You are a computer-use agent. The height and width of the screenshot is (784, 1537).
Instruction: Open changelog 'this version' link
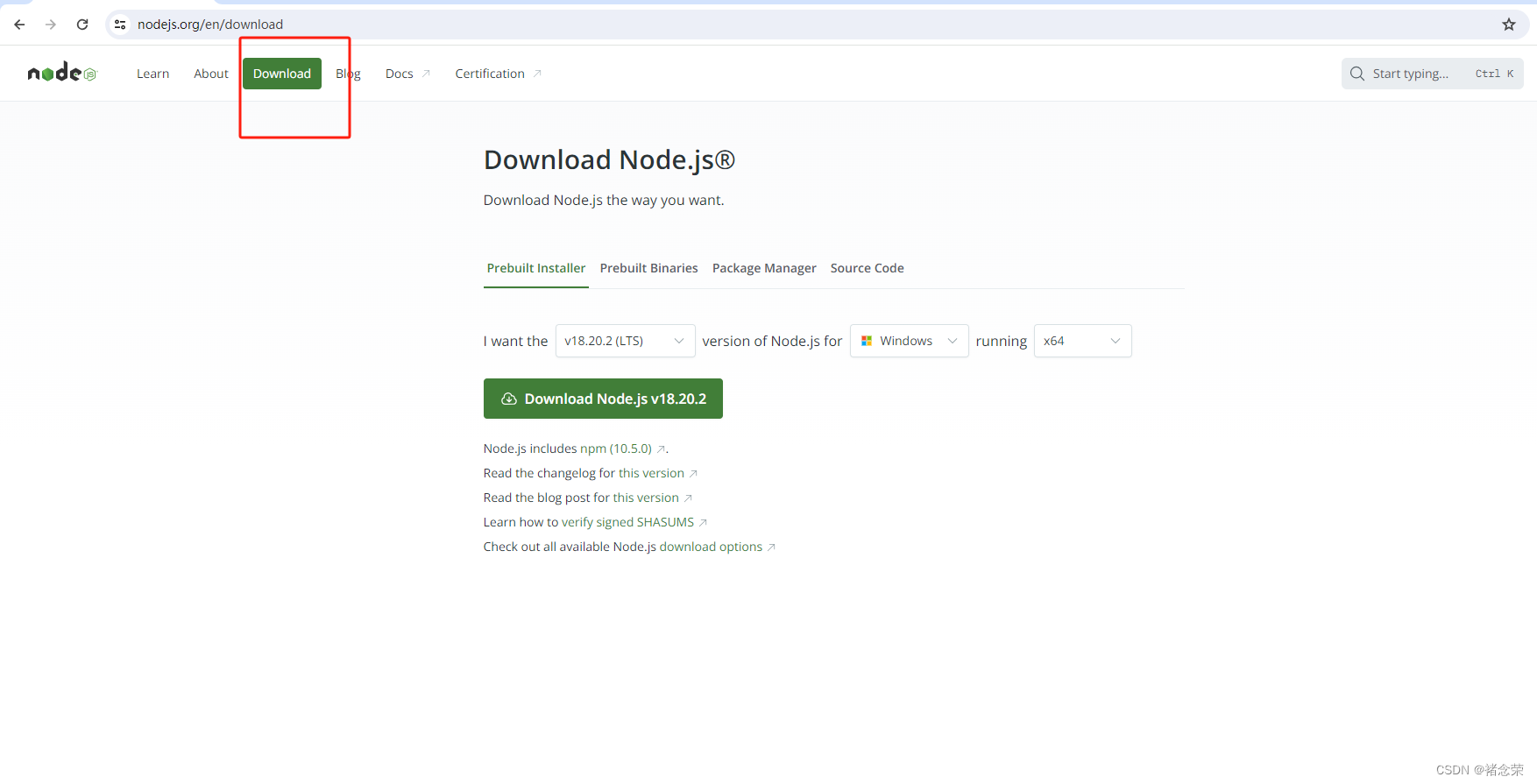(x=651, y=473)
